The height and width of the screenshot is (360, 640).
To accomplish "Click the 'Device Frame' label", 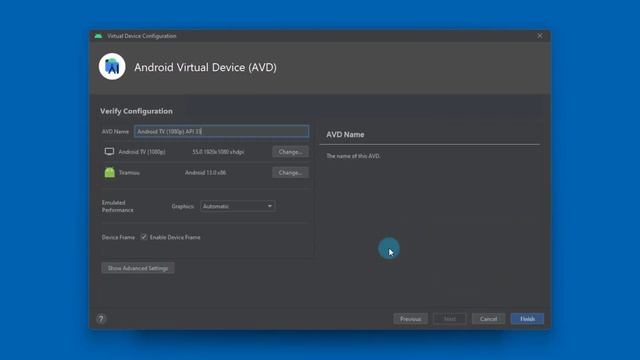I will pos(118,237).
